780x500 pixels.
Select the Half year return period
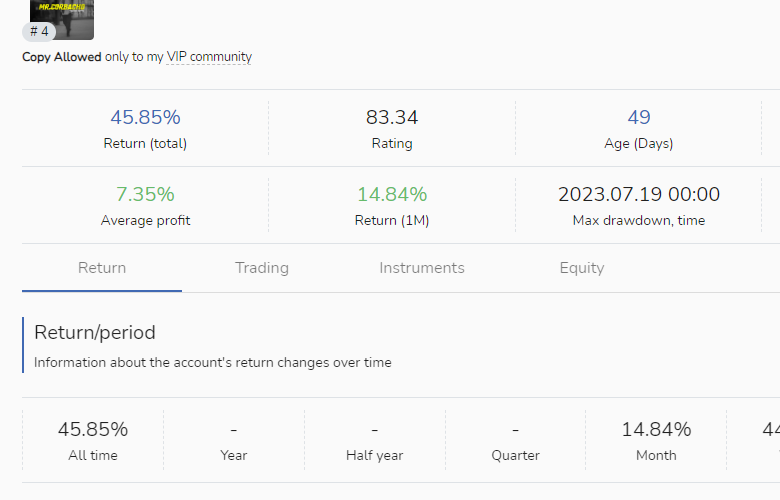pos(375,440)
